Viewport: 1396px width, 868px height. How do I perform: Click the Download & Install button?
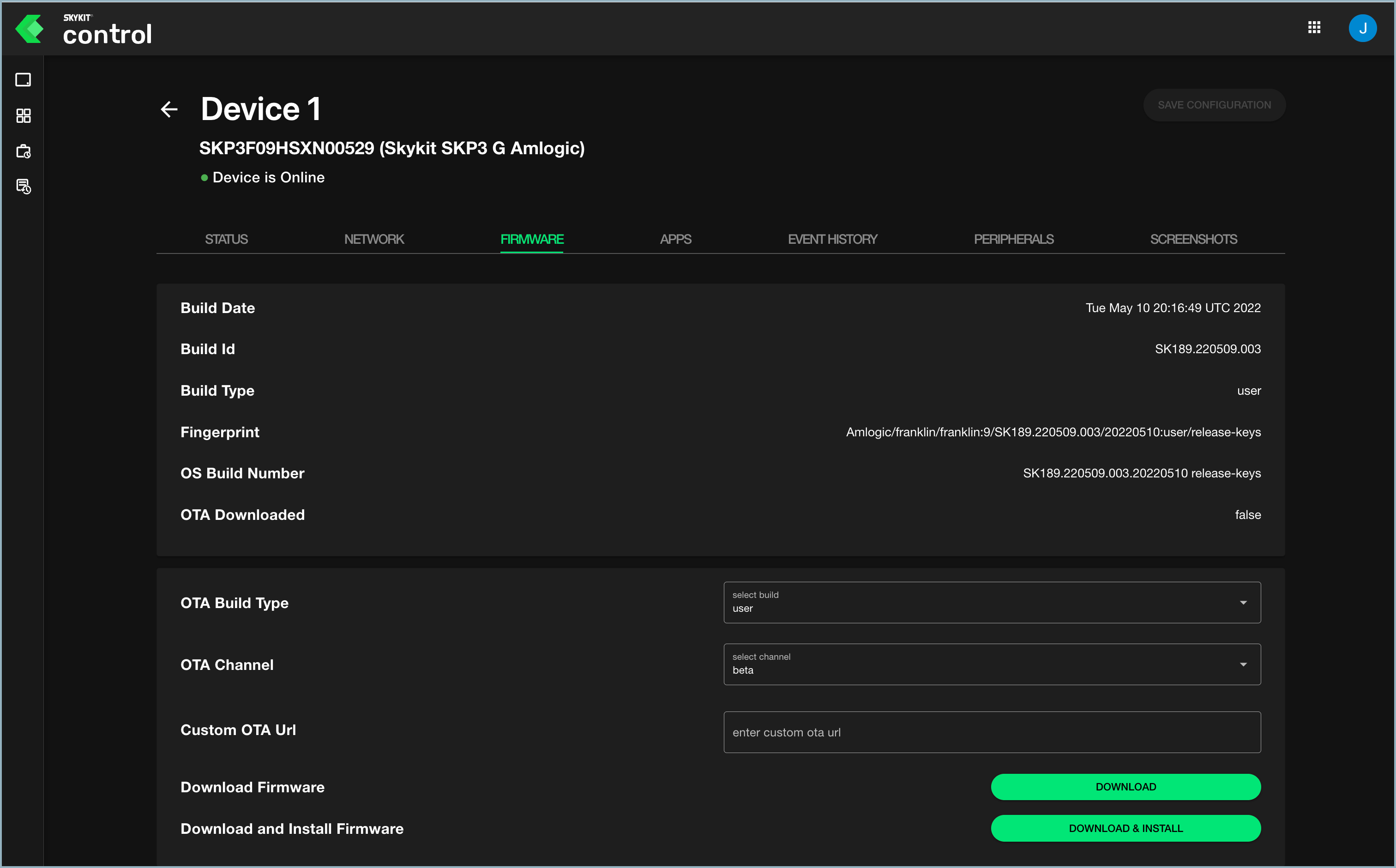(1125, 828)
